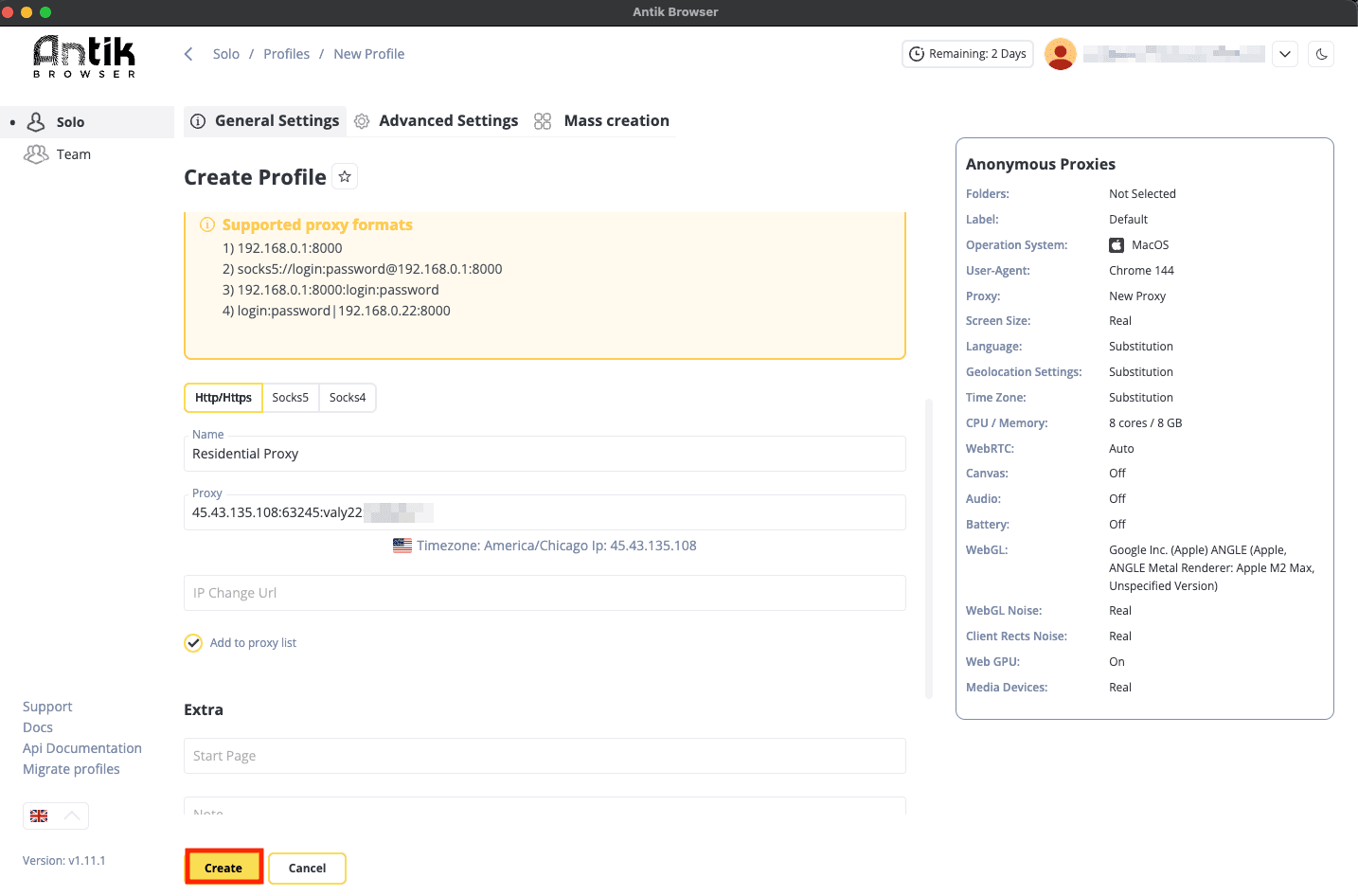Click the form scrollbar on the right
The image size is (1358, 896).
coord(929,549)
